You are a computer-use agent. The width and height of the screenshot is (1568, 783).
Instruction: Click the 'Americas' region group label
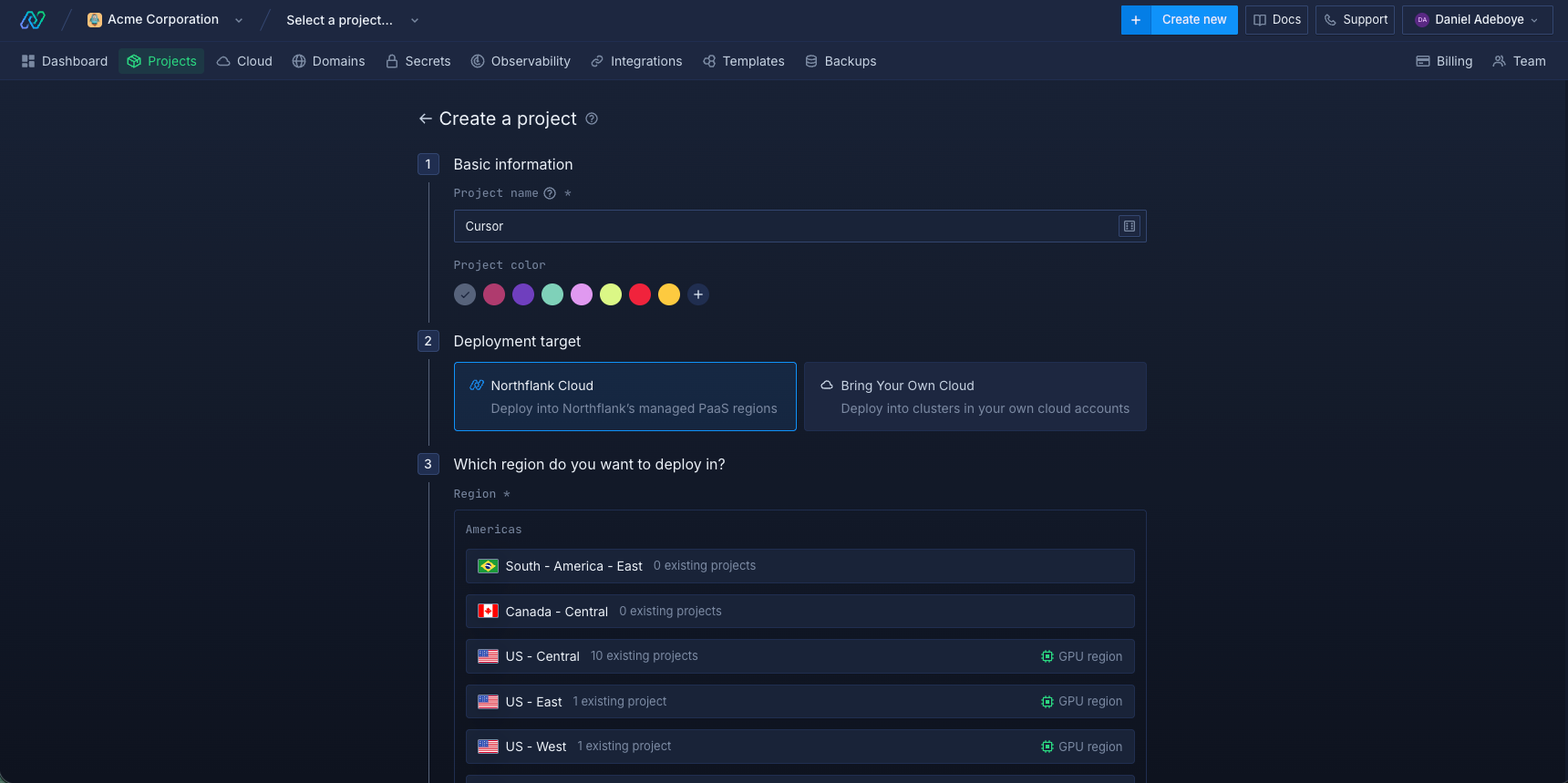[x=494, y=530]
